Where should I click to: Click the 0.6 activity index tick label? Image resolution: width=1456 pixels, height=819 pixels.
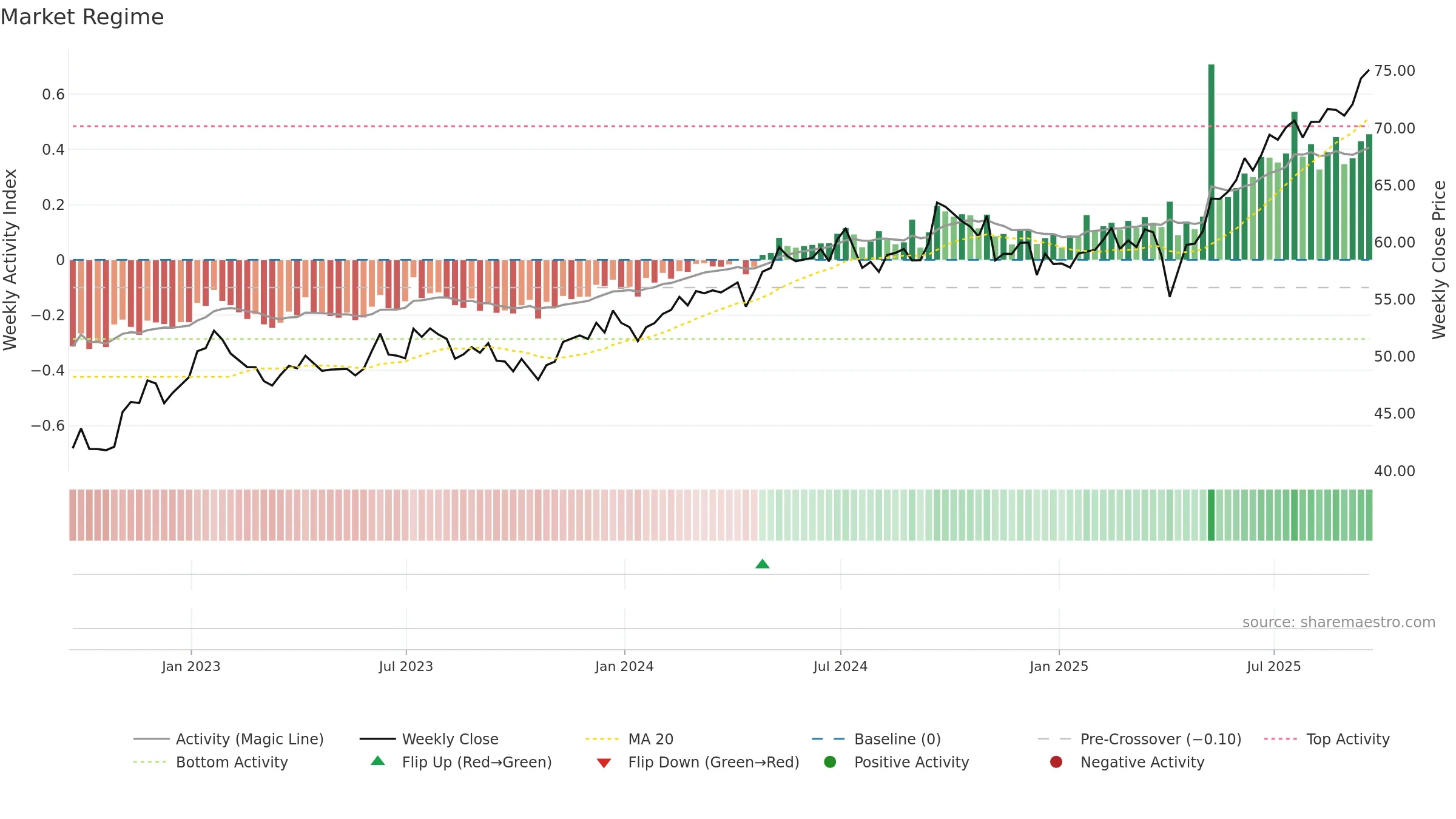click(x=53, y=94)
